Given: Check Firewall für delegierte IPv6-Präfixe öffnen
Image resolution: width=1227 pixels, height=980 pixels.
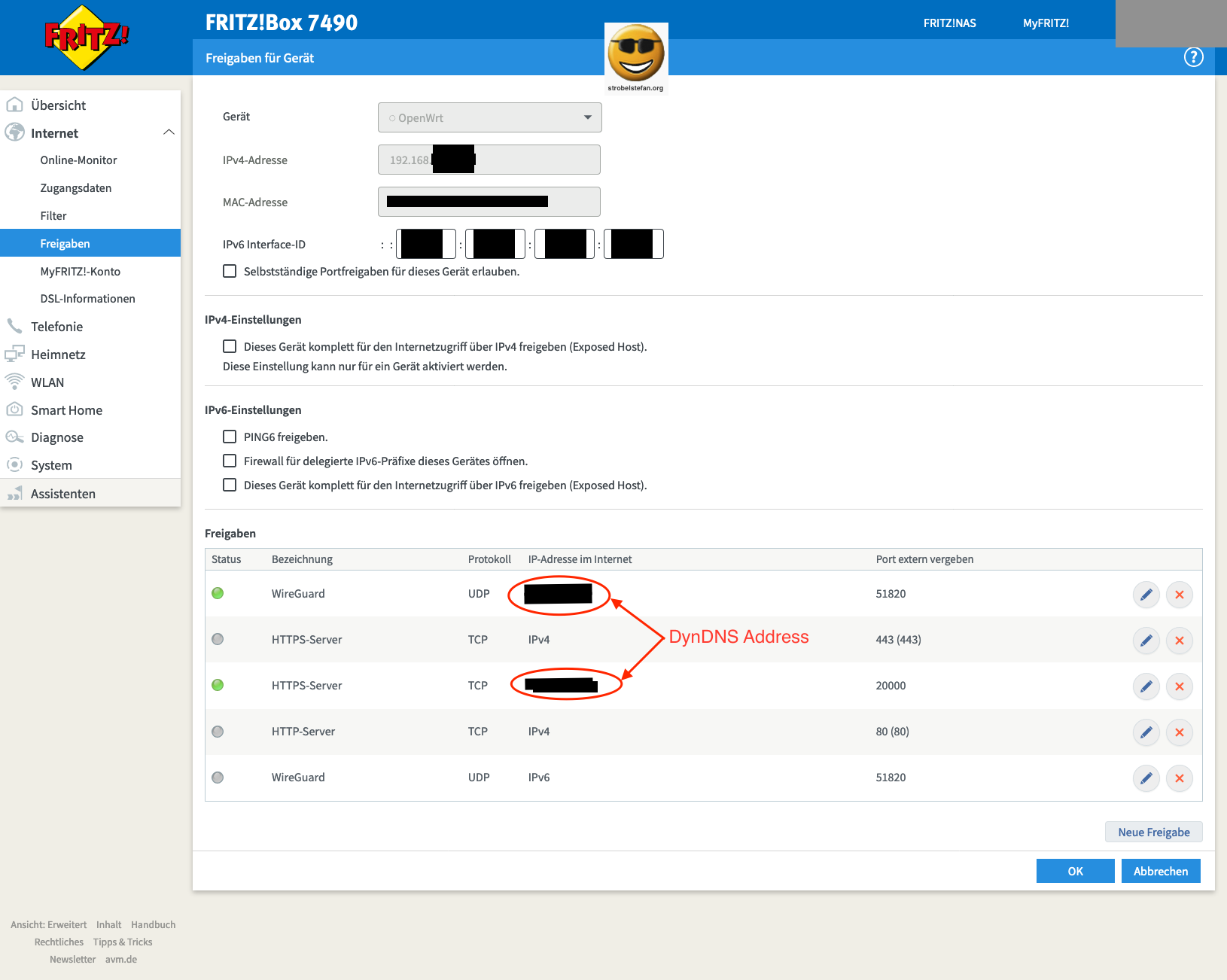Looking at the screenshot, I should pos(230,460).
